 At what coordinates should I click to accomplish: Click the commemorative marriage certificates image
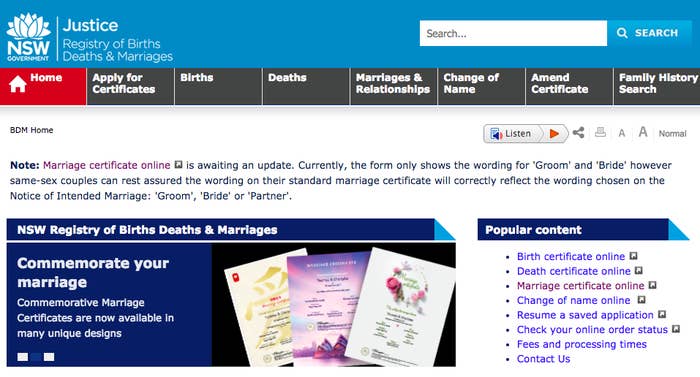pos(334,306)
